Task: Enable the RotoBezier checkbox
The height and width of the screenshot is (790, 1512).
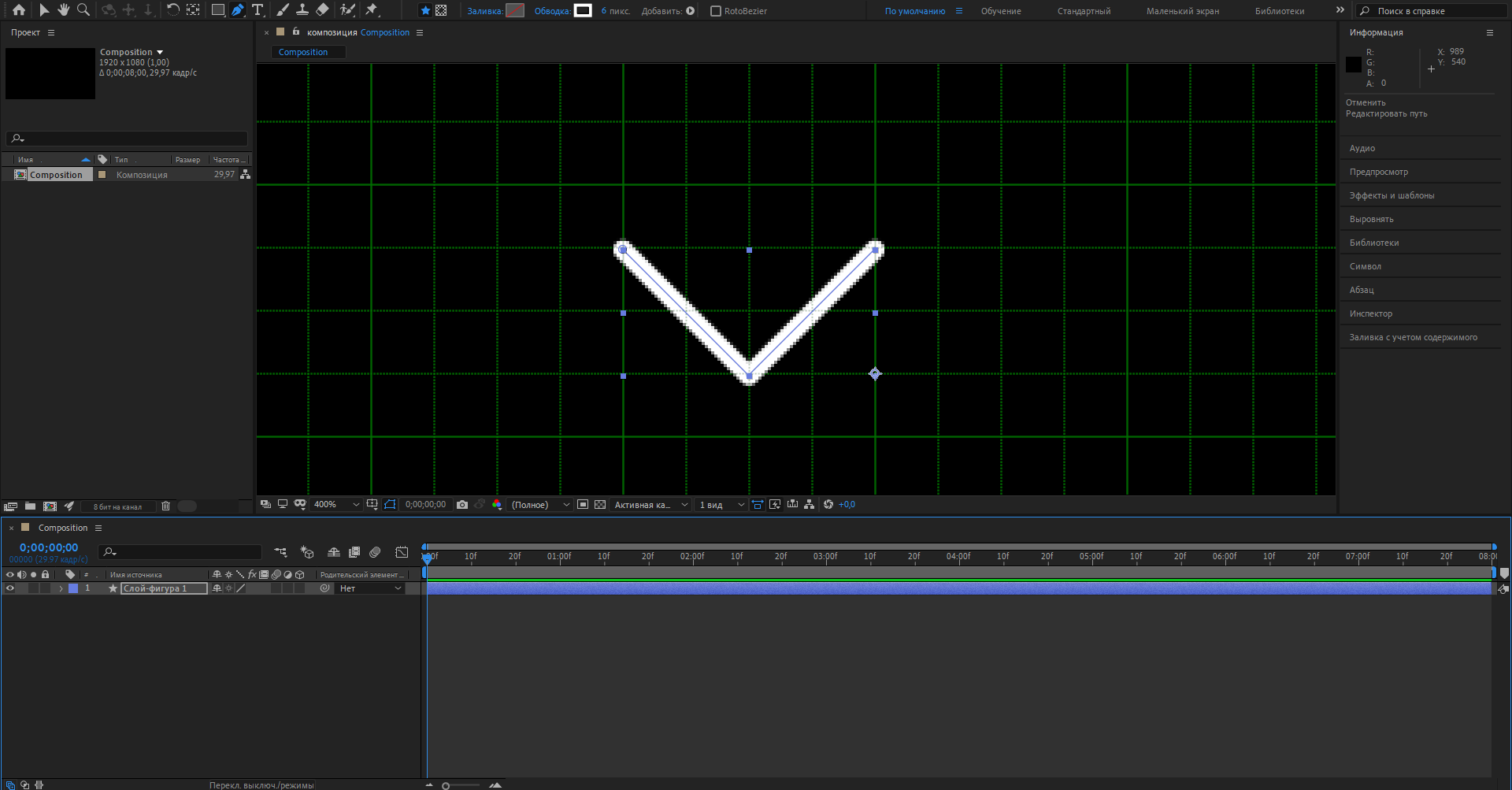Action: (x=716, y=11)
